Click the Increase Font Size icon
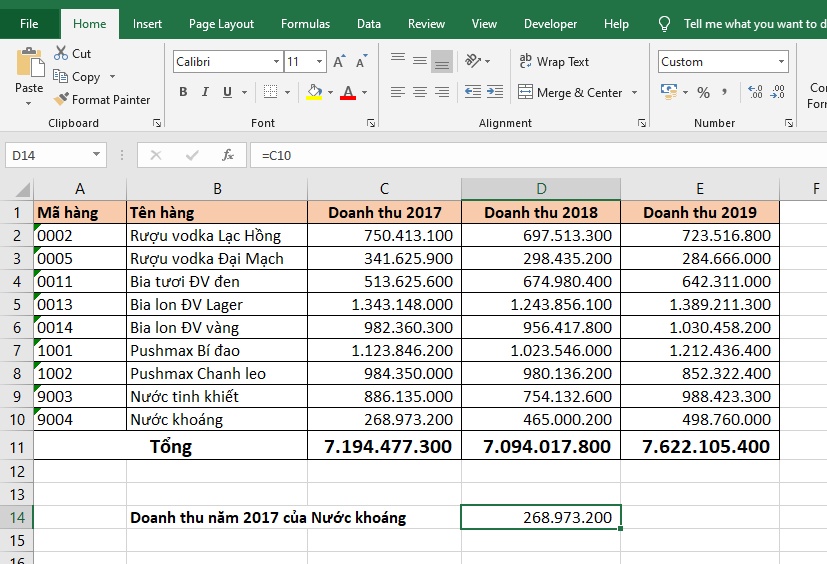 (x=339, y=62)
